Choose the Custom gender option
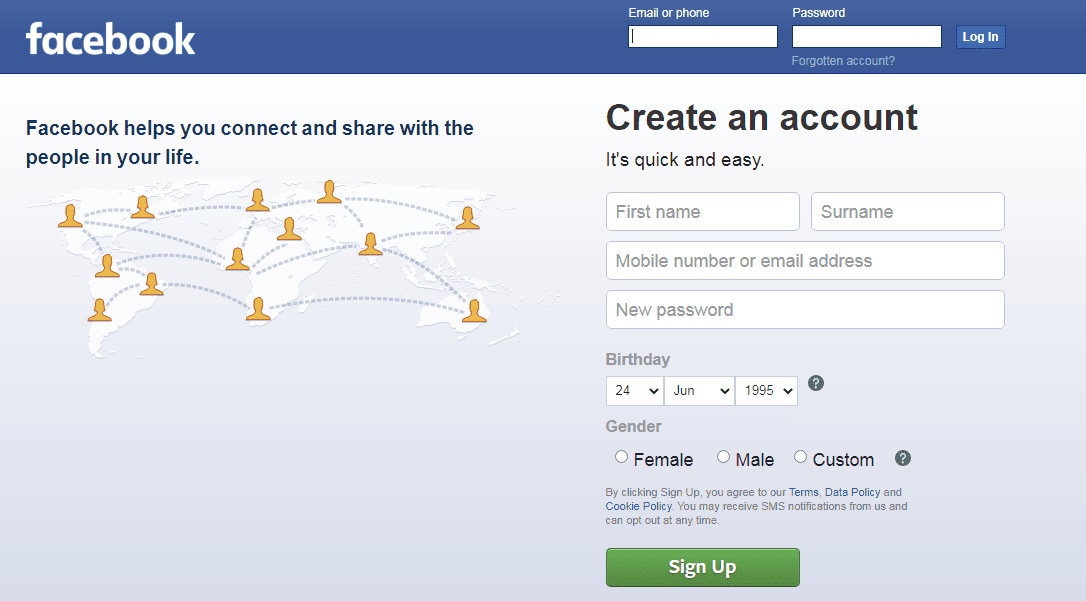1086x601 pixels. coord(800,457)
